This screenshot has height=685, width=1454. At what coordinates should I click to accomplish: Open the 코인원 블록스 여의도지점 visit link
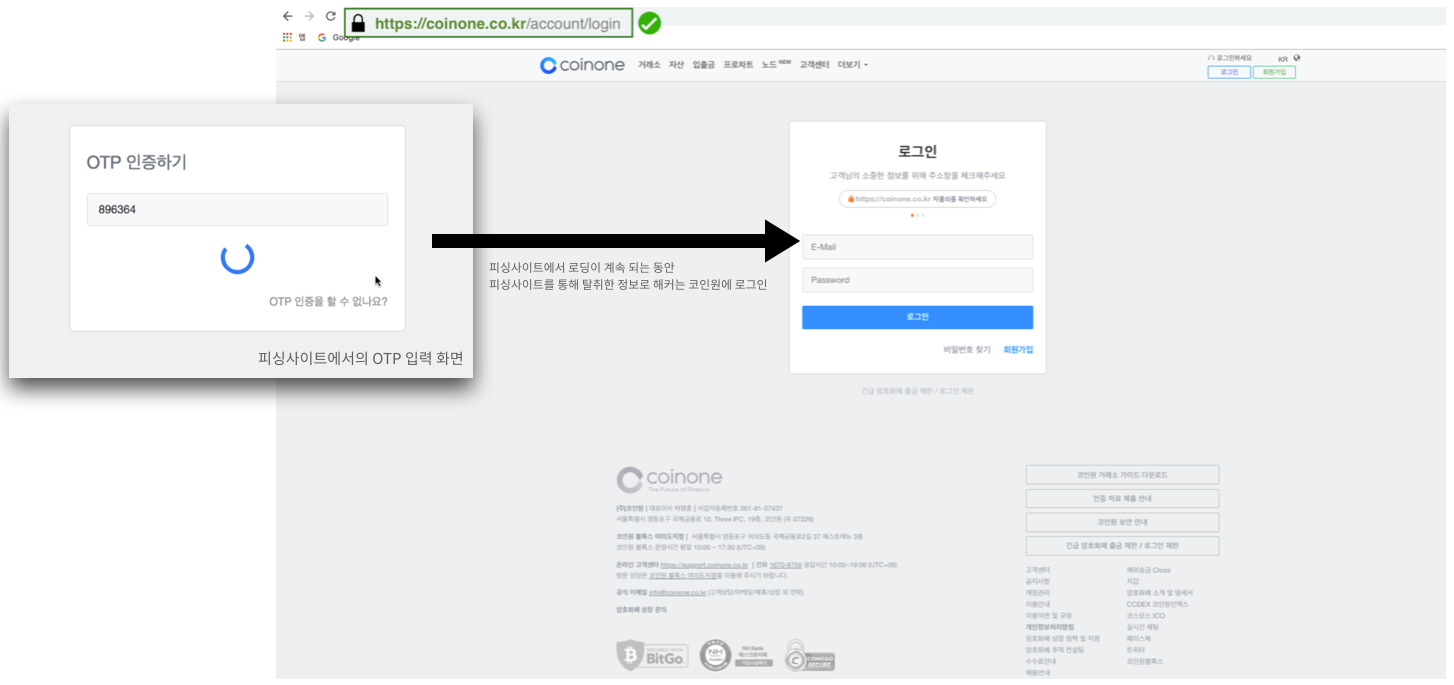click(x=683, y=576)
